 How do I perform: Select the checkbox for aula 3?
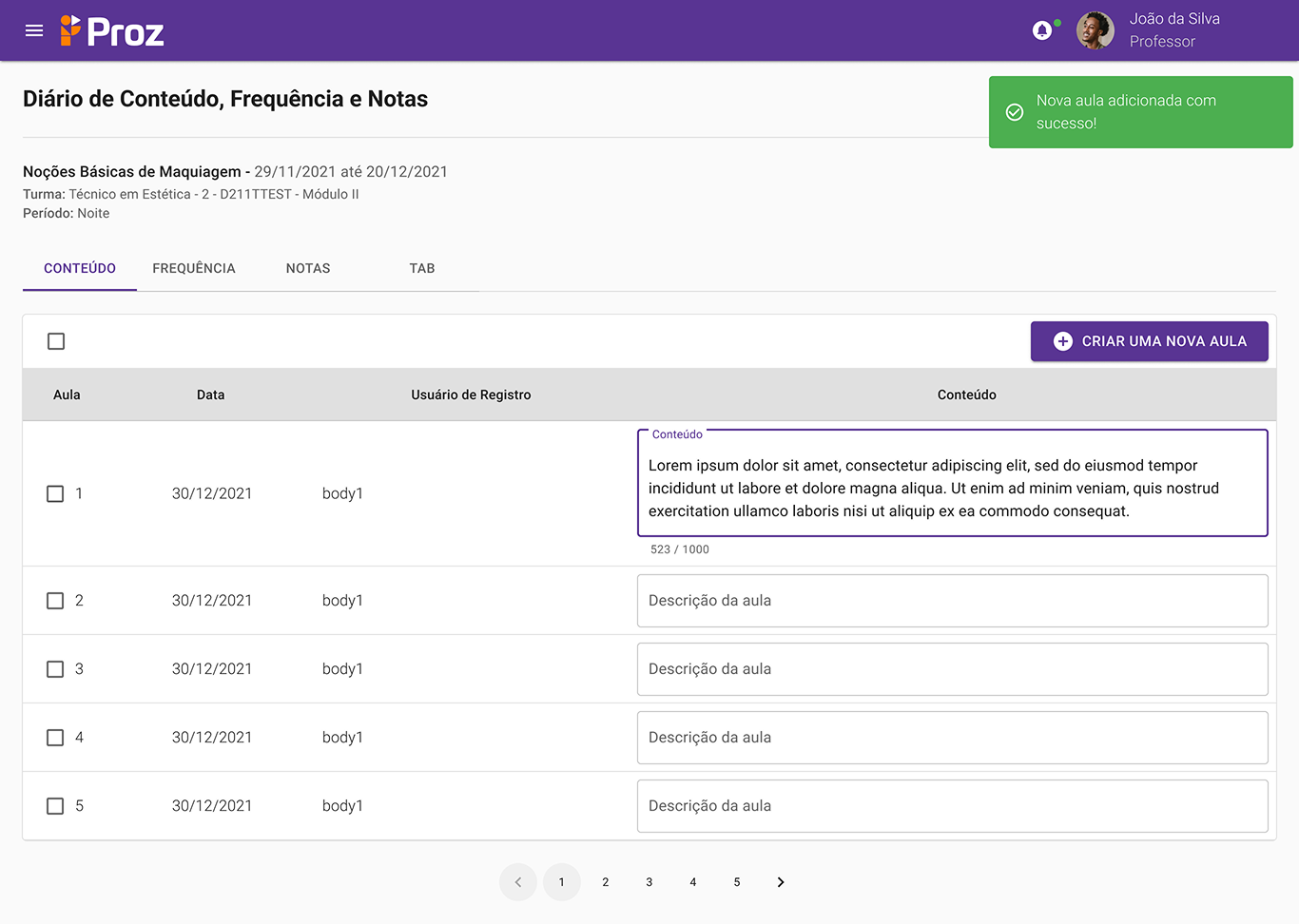pos(55,669)
